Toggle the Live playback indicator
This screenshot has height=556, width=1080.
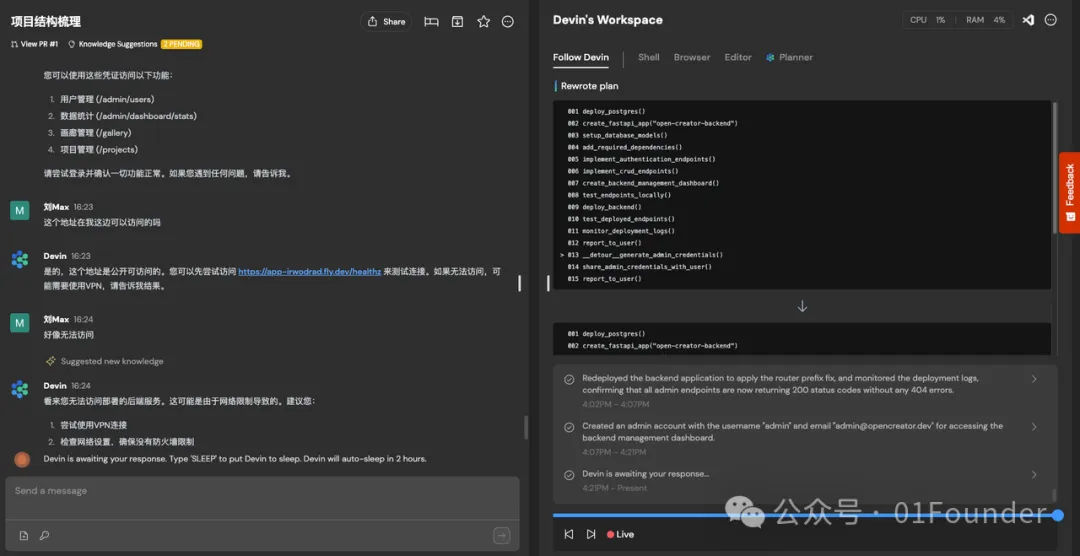tap(620, 534)
